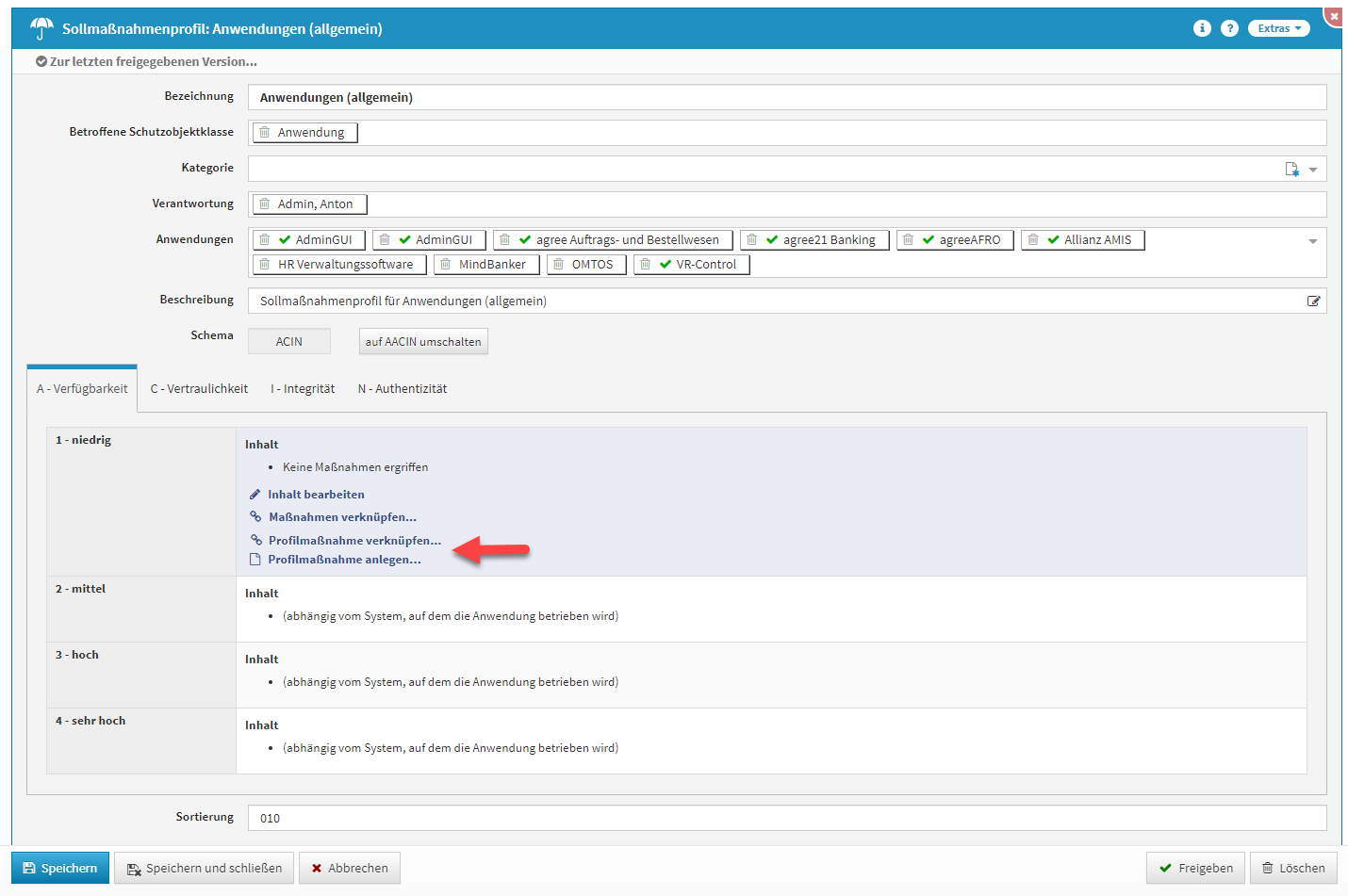Open the Beschreibung edit icon
Viewport: 1348px width, 896px height.
[1313, 301]
